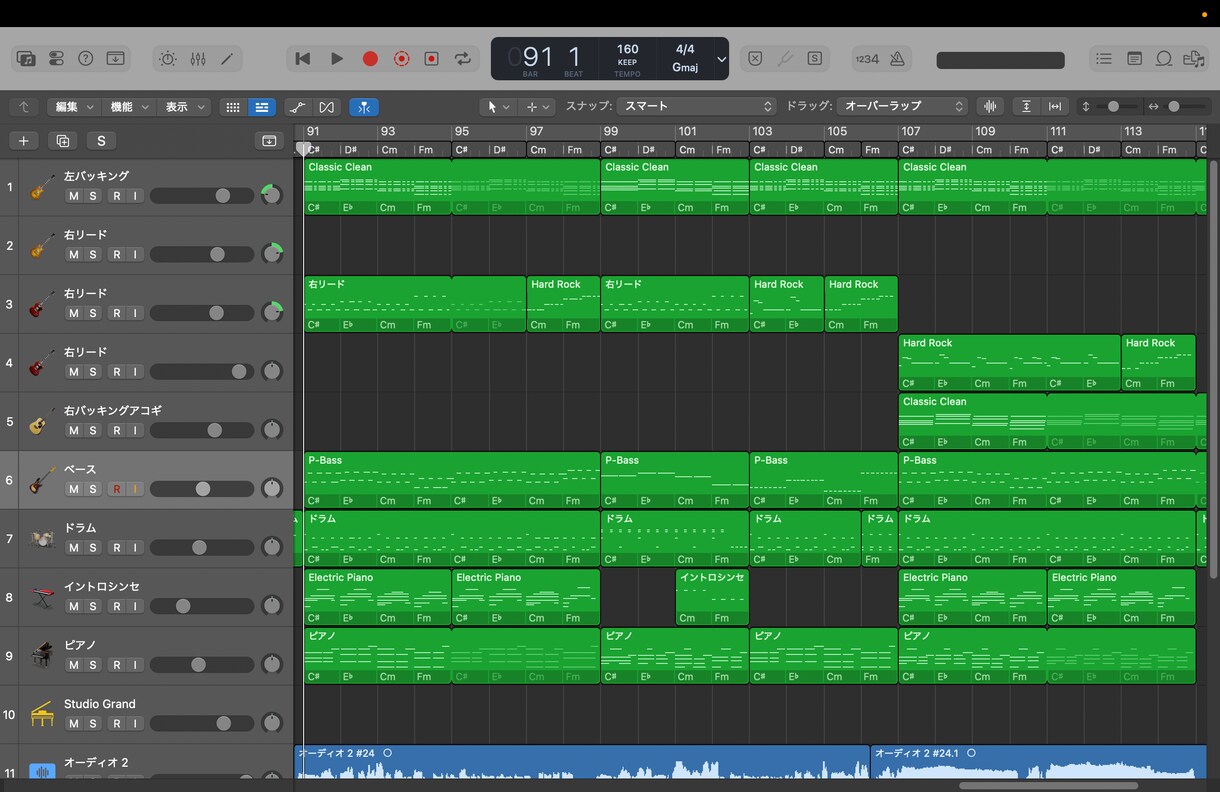
Task: Toggle input monitoring I on ピアノ track
Action: (135, 665)
